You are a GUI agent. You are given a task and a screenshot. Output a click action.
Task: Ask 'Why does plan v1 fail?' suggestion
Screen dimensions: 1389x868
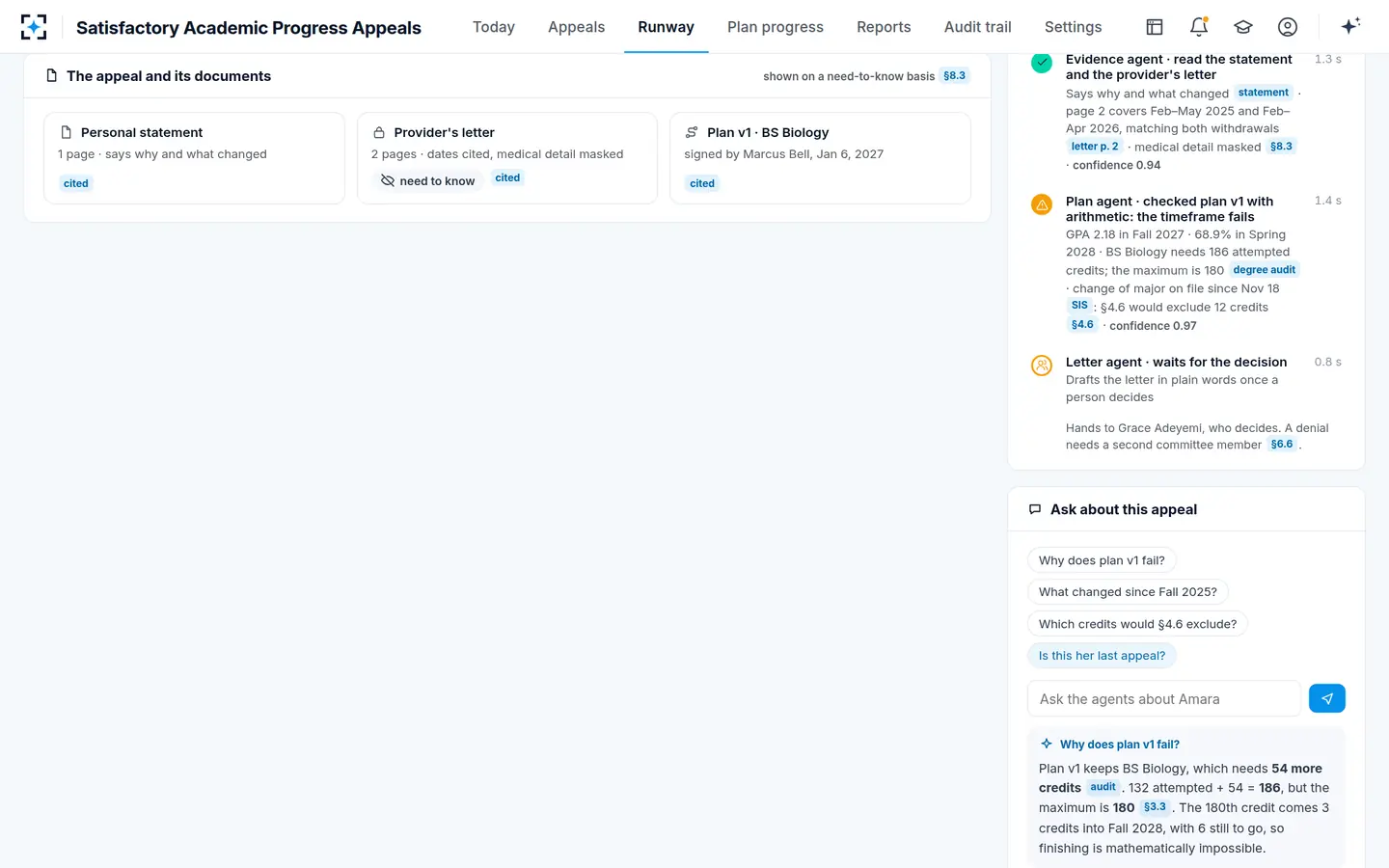(x=1102, y=560)
